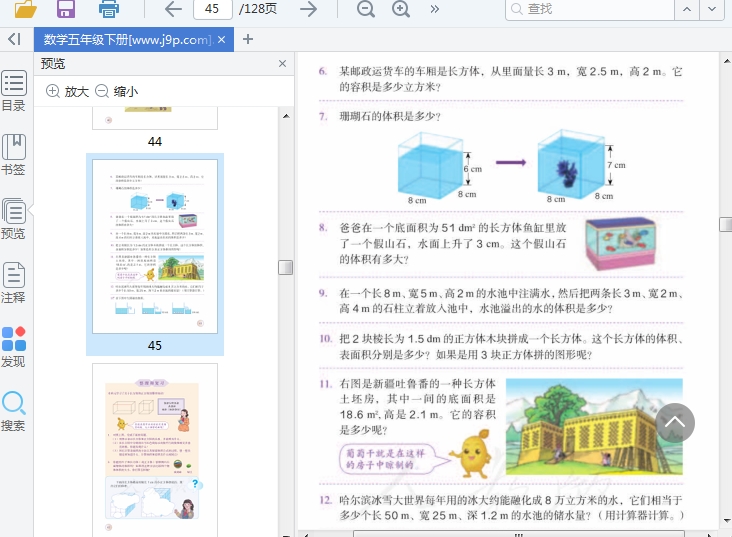Click the scroll to top round button

pyautogui.click(x=676, y=424)
